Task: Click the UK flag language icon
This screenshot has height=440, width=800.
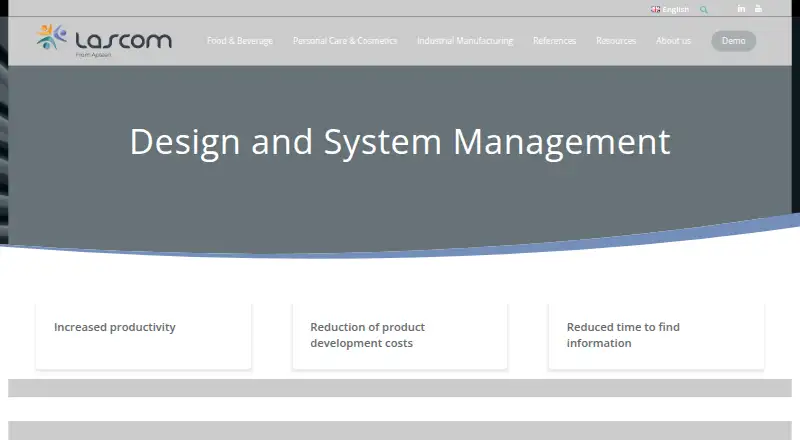Action: click(656, 9)
